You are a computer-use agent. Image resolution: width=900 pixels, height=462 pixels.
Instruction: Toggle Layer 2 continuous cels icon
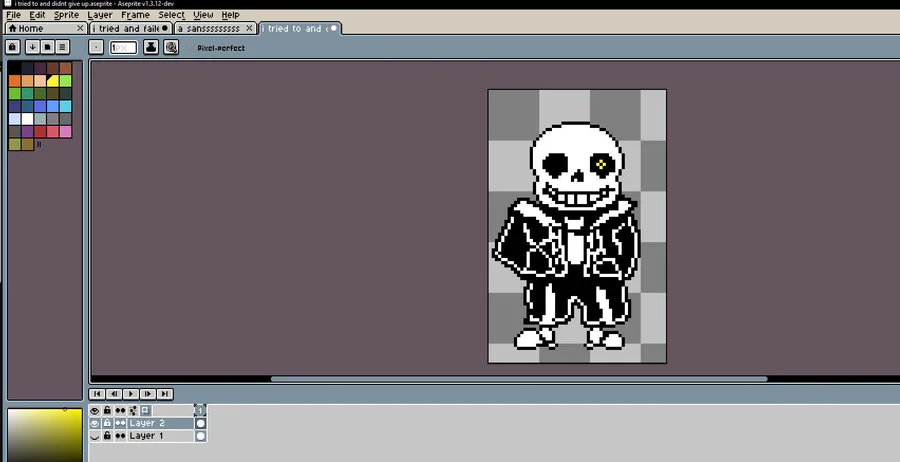coord(120,423)
